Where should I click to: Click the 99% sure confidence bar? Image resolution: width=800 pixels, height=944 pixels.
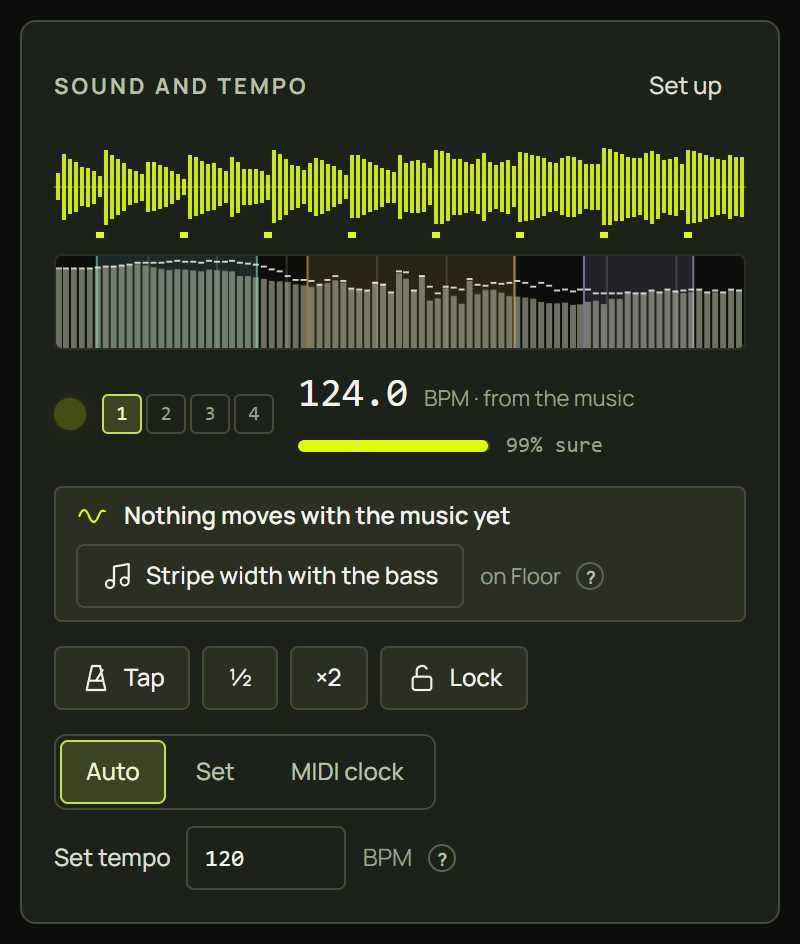click(394, 446)
